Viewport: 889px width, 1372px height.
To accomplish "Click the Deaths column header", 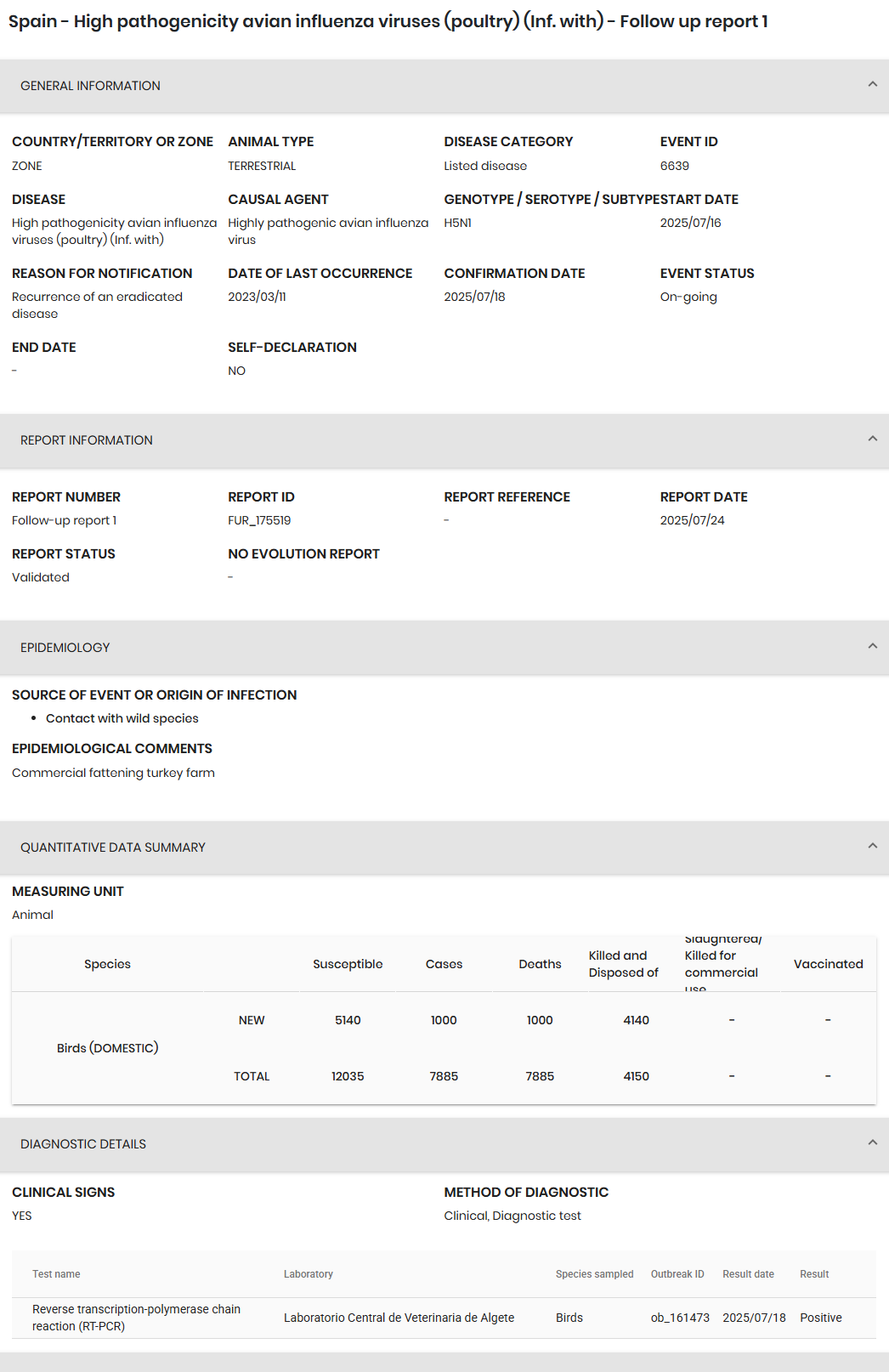I will click(x=540, y=964).
